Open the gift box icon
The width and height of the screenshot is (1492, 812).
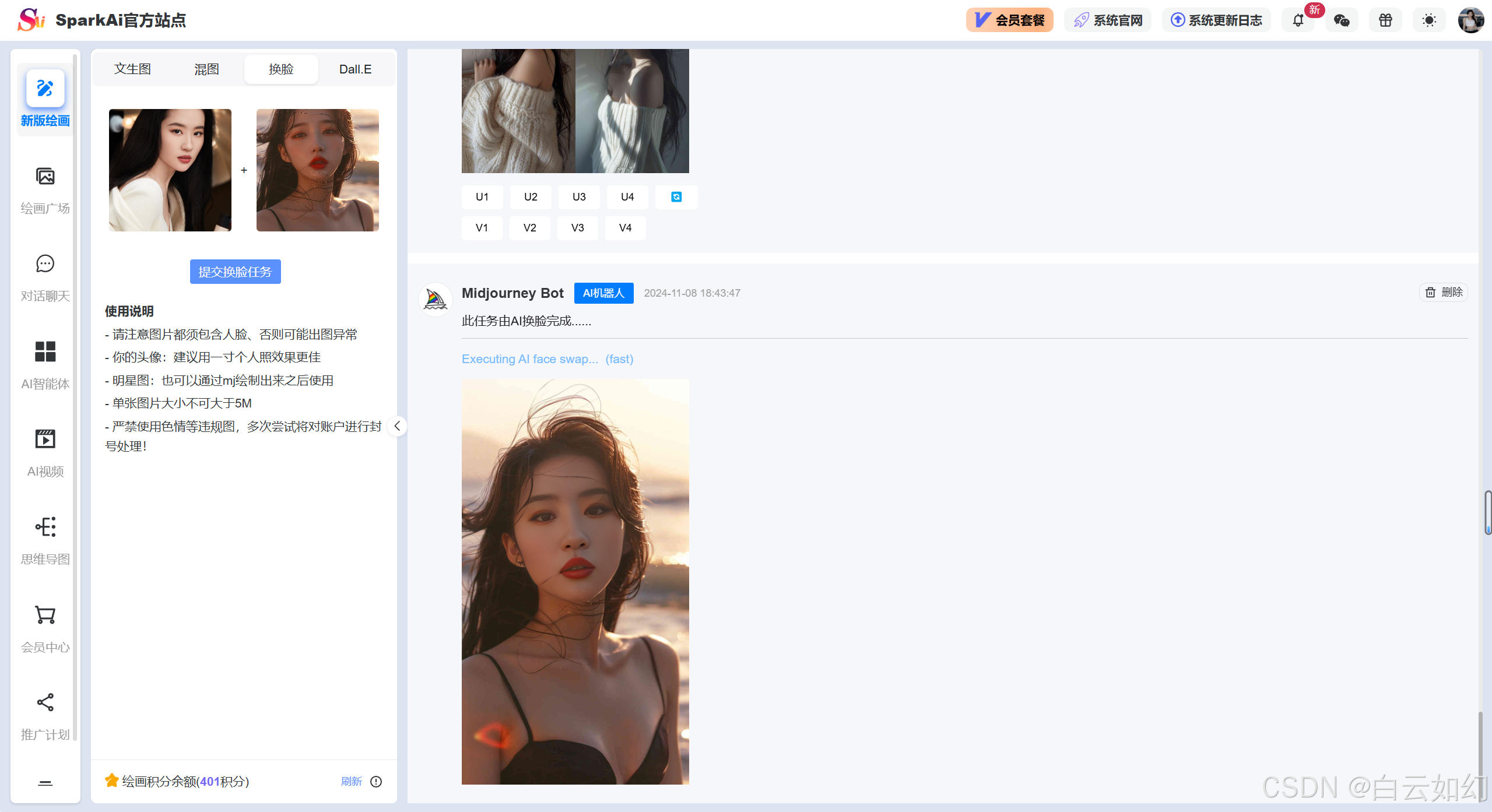click(1385, 20)
